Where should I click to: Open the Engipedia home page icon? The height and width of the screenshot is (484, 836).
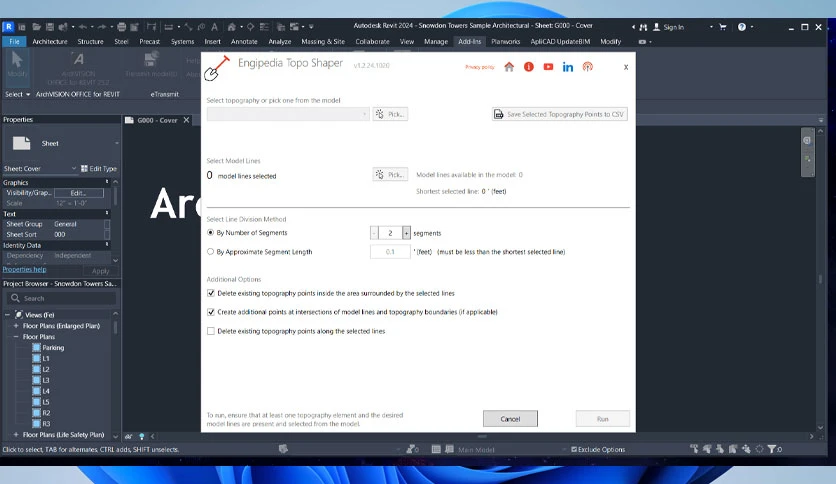(x=509, y=67)
